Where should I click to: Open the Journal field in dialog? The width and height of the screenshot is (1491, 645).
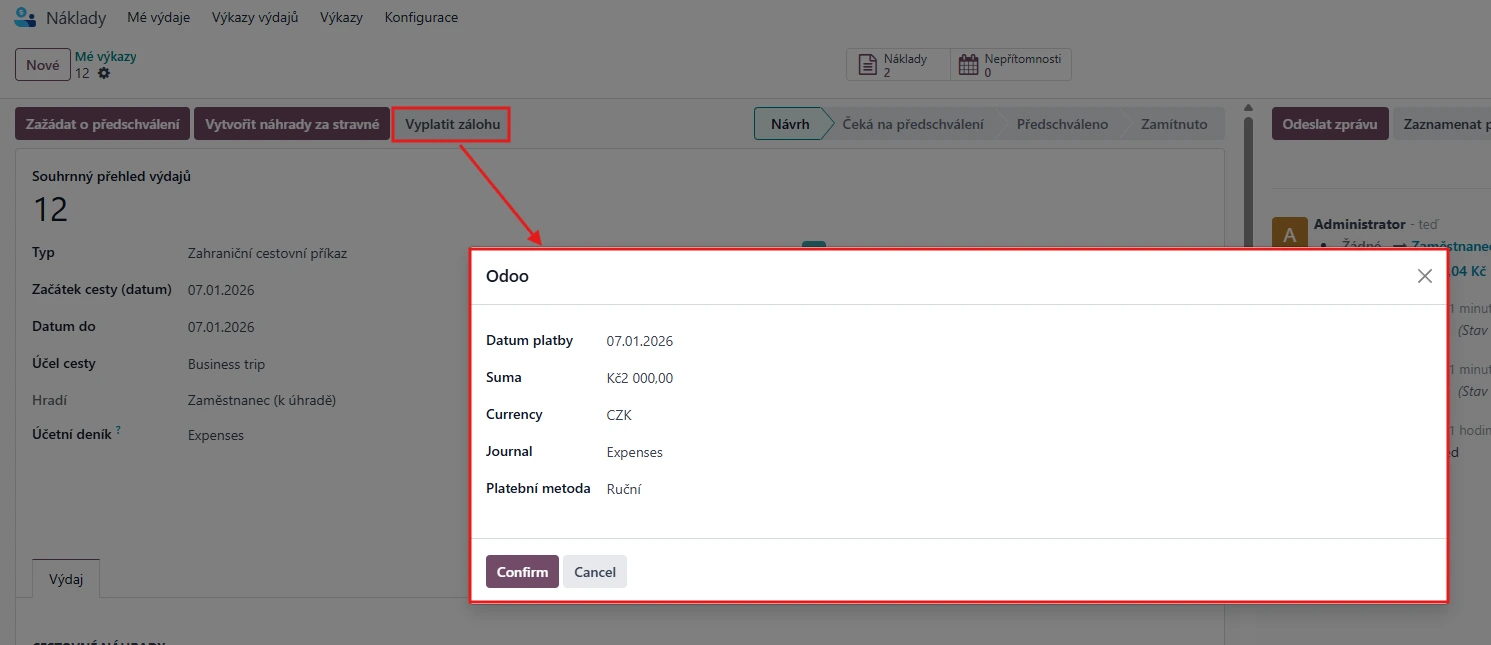[635, 452]
